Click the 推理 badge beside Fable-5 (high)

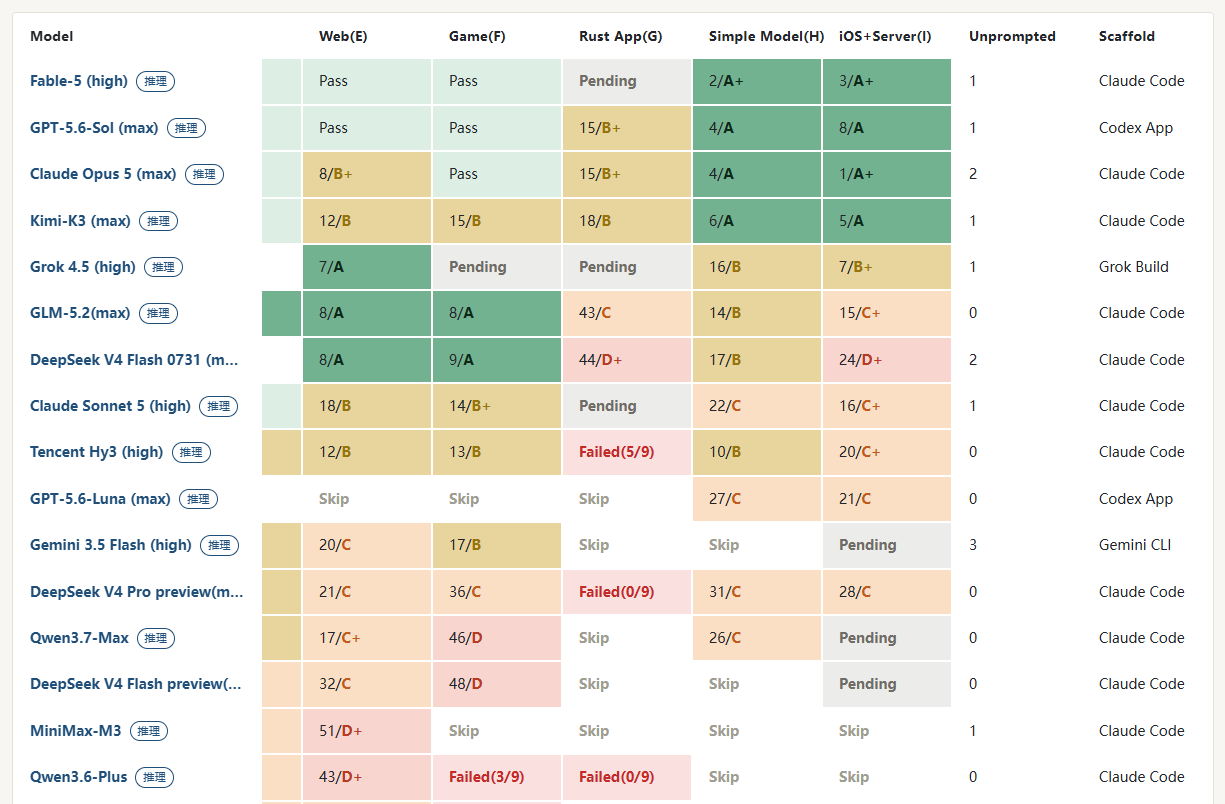click(x=155, y=81)
